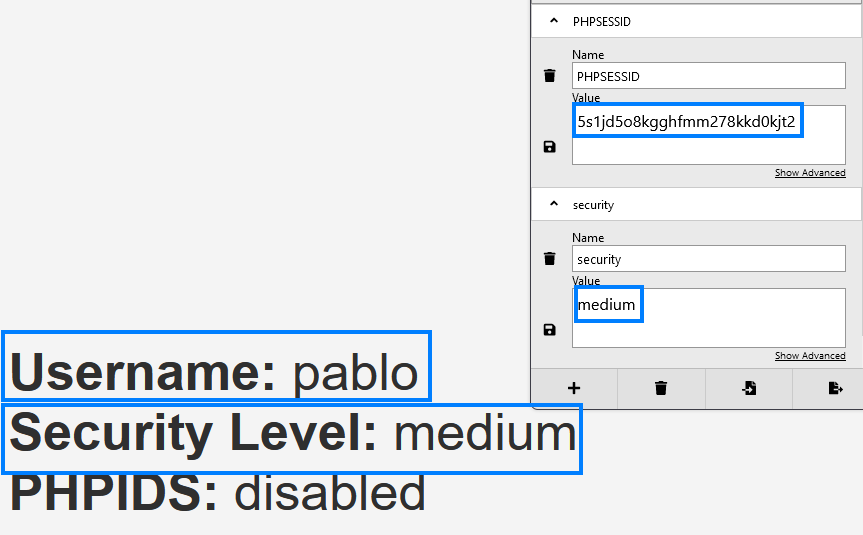This screenshot has height=535, width=863.
Task: Focus the PHPSESSID Name field
Action: tap(708, 76)
